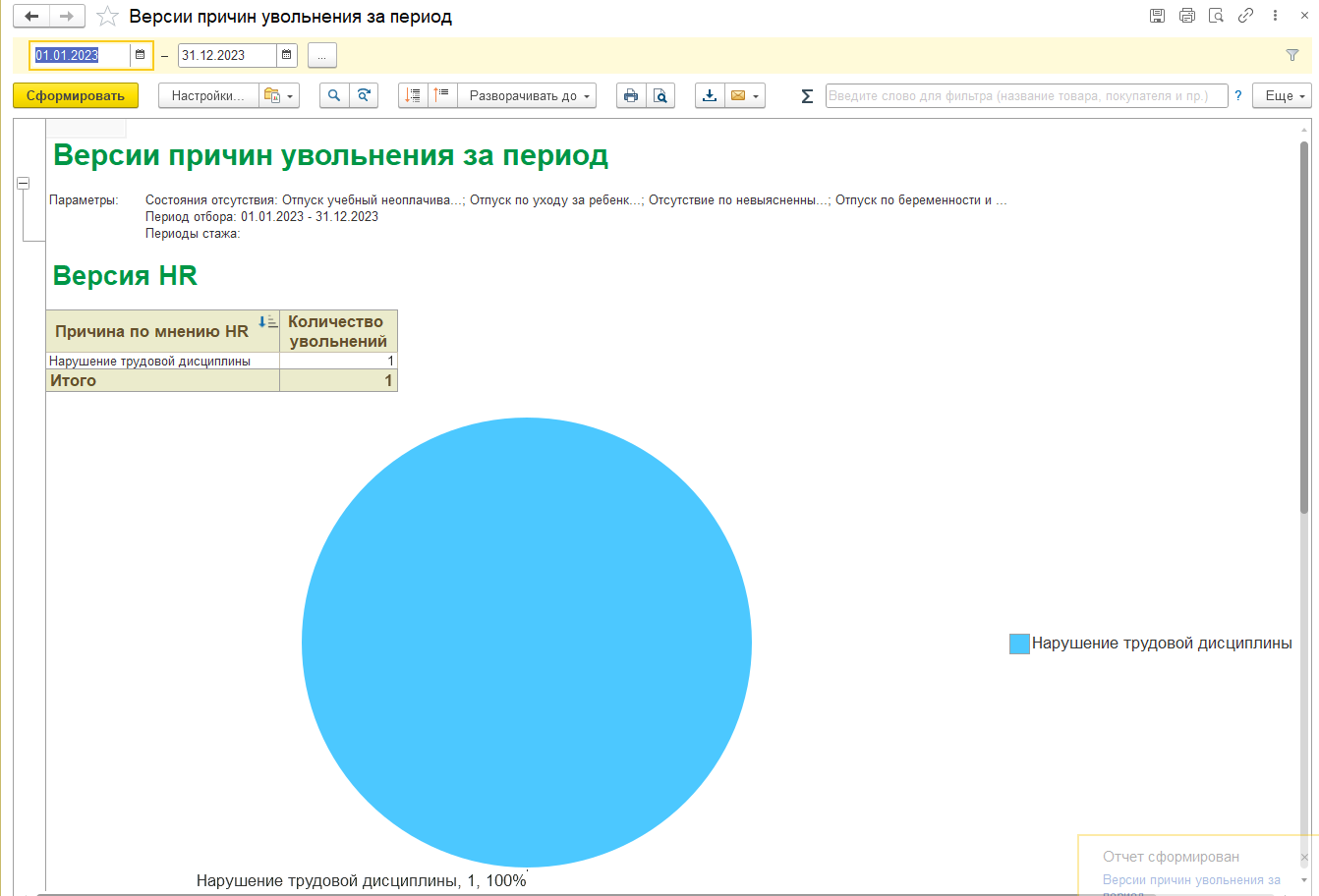Click the Отчет сформирован notification title
Screen dimensions: 1319x896
tap(1171, 857)
